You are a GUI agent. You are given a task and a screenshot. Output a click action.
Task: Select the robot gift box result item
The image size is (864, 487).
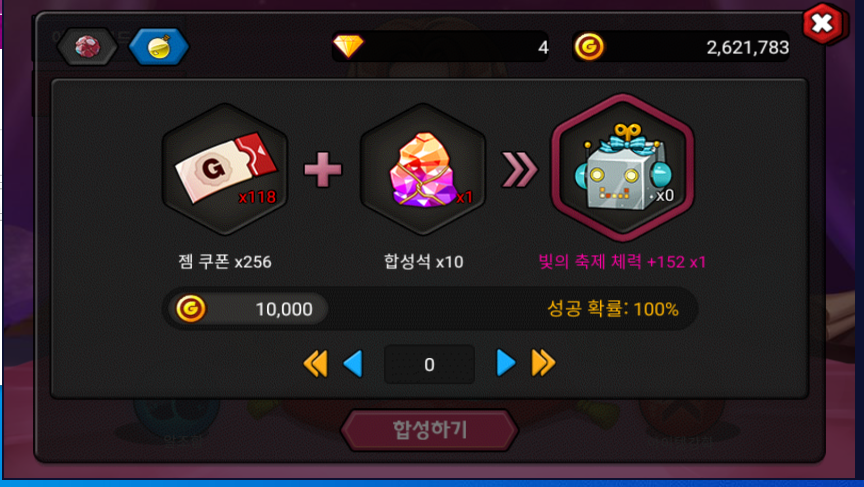623,167
